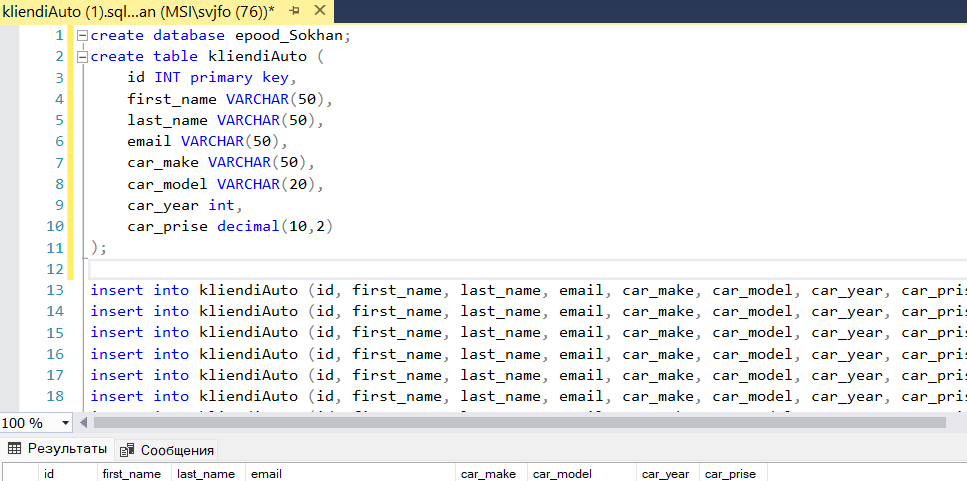967x481 pixels.
Task: Click the insert statement on line 15
Action: [529, 333]
